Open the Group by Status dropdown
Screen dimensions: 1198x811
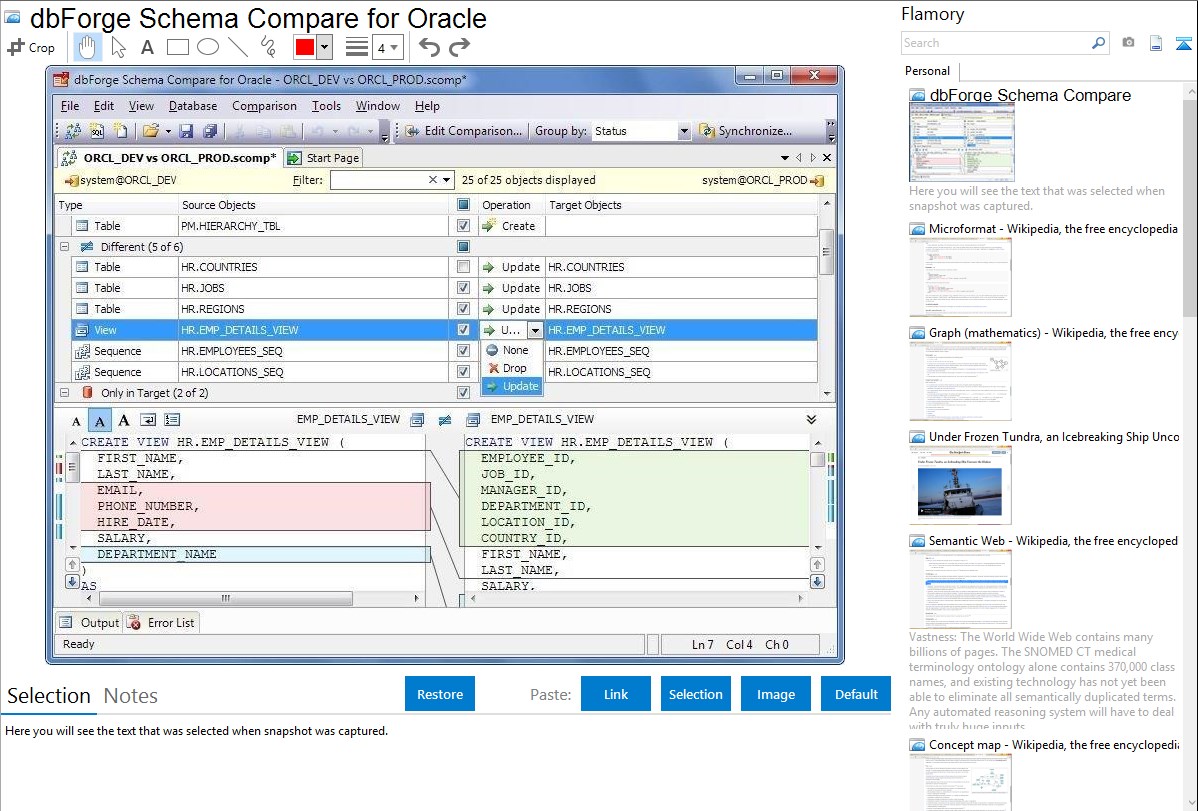pyautogui.click(x=684, y=131)
